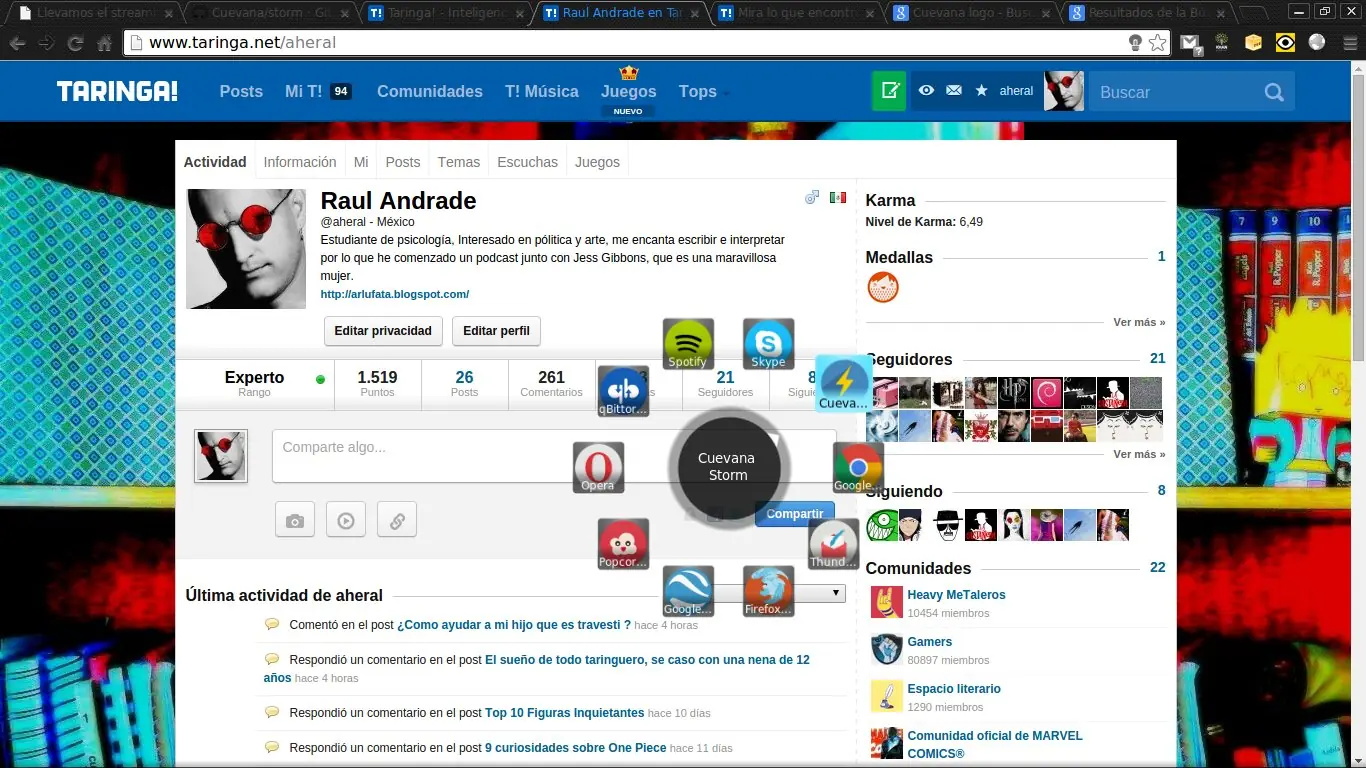The image size is (1366, 768).
Task: Toggle the eye notifications icon in Taringa header
Action: [927, 91]
